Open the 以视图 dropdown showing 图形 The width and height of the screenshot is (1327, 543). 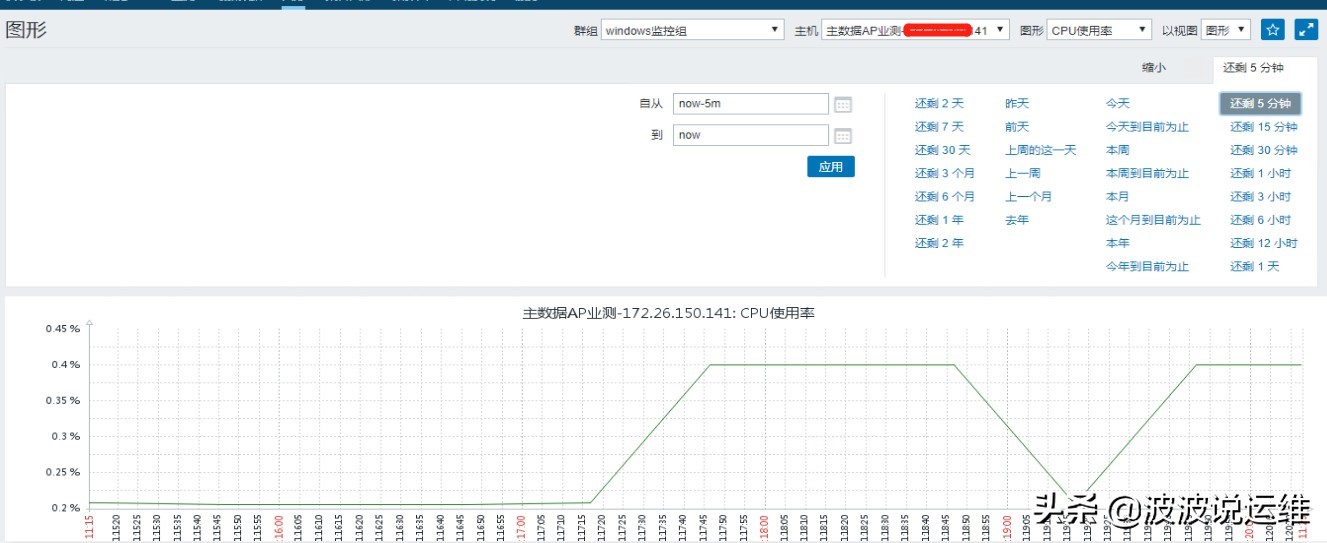point(1227,31)
